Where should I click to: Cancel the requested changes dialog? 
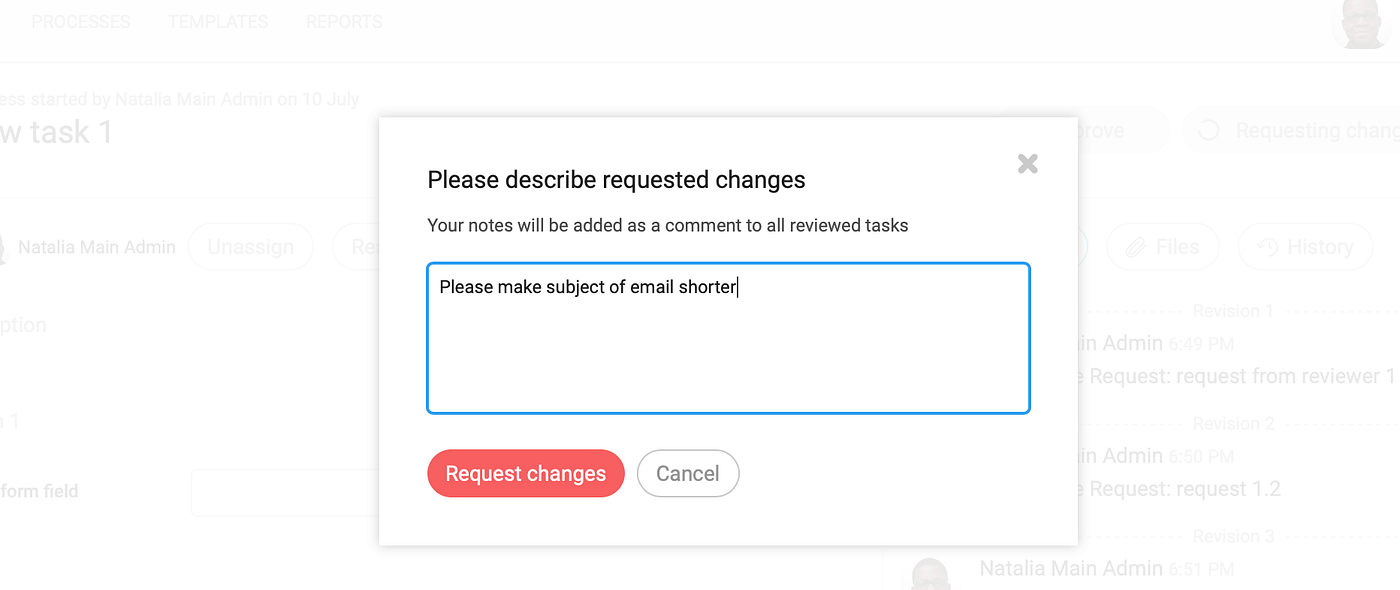tap(687, 473)
